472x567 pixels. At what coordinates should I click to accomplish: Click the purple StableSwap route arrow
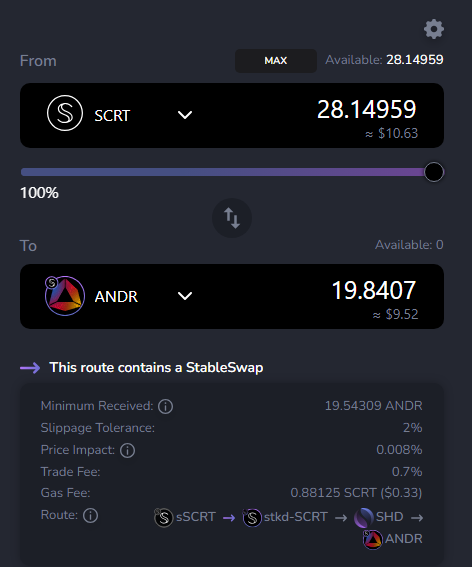tap(30, 368)
